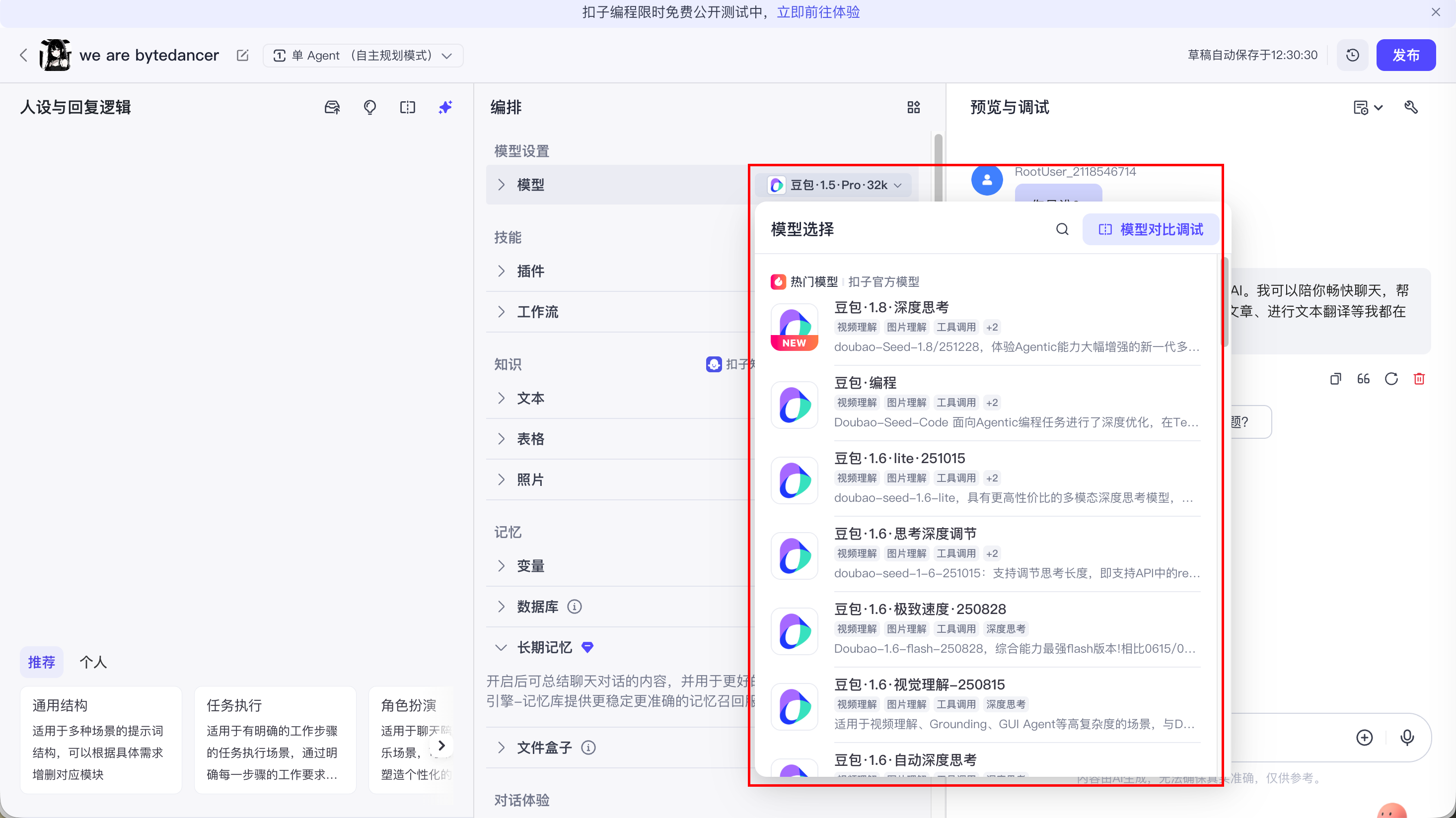Open the 单 Agent mode dropdown
The width and height of the screenshot is (1456, 818).
(x=363, y=56)
